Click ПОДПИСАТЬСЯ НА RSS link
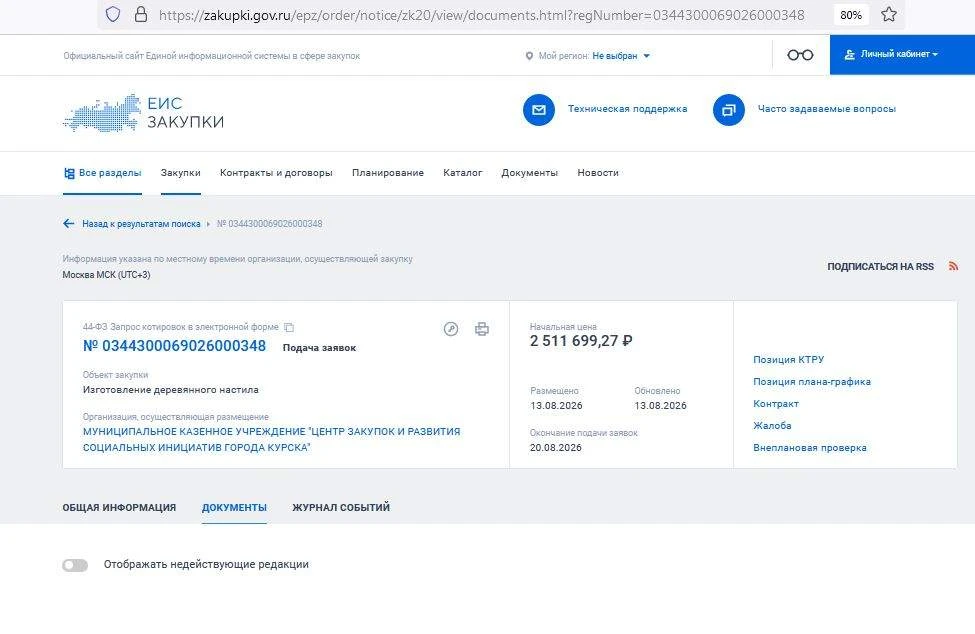This screenshot has height=634, width=975. [x=880, y=267]
